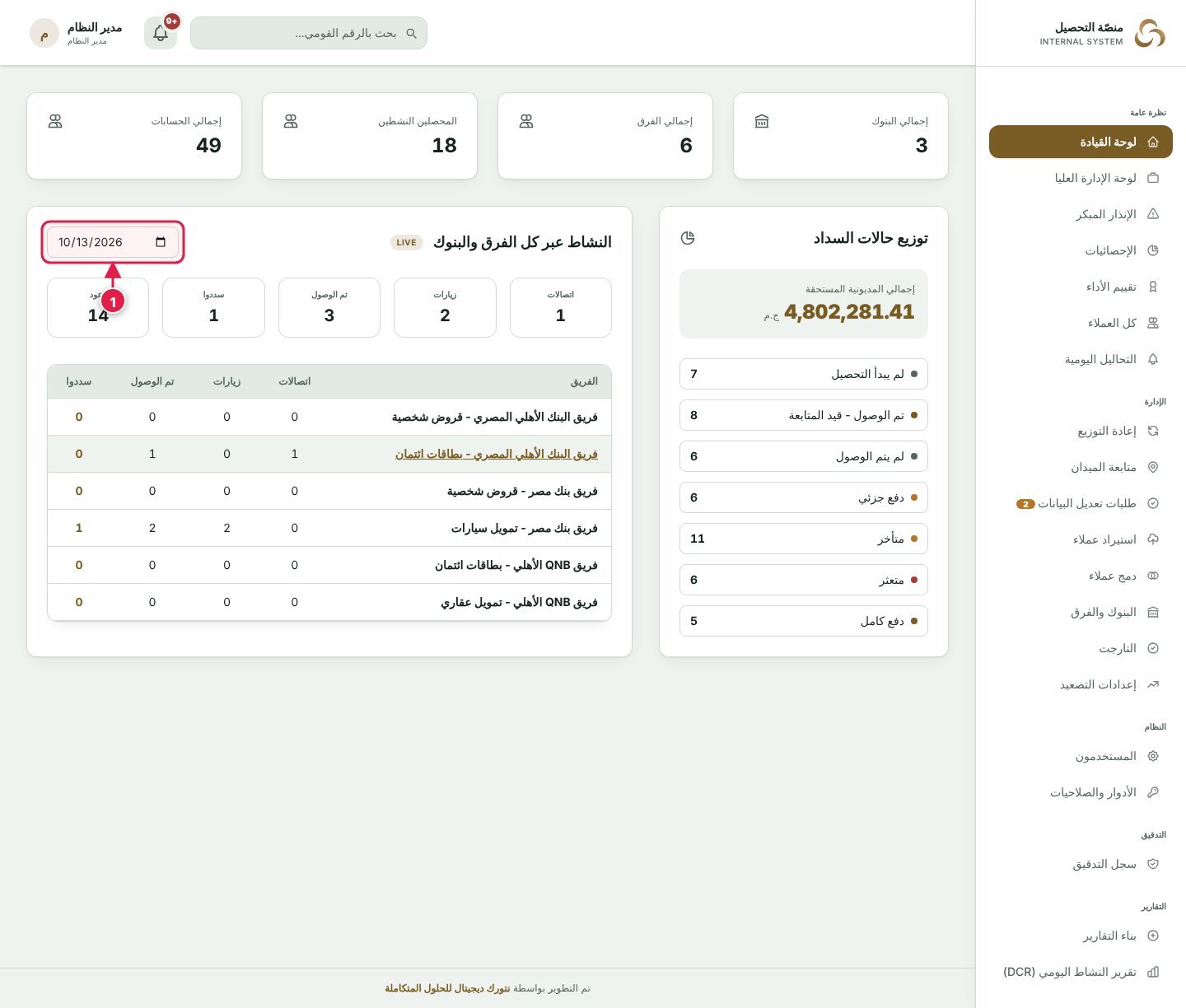The height and width of the screenshot is (1008, 1186).
Task: Click the chart icon next to الإحصائيات
Action: 1153,250
